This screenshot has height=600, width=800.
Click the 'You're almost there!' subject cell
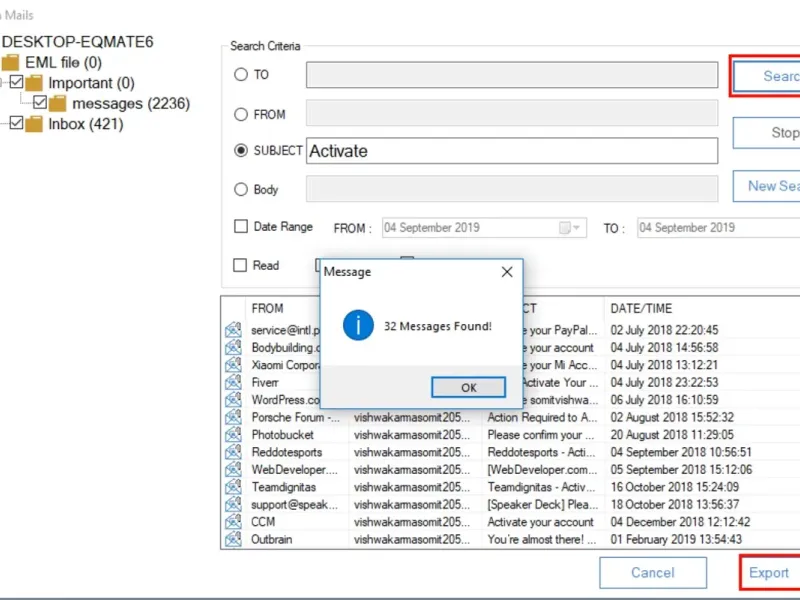[541, 539]
